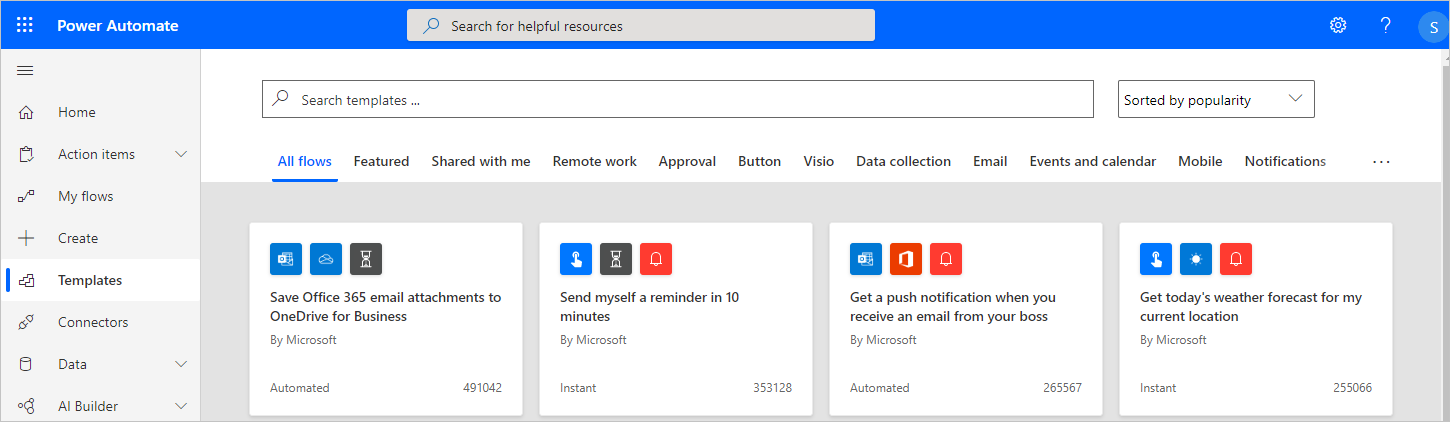The image size is (1450, 422).
Task: Click the Office icon on push notification card
Action: tap(906, 259)
